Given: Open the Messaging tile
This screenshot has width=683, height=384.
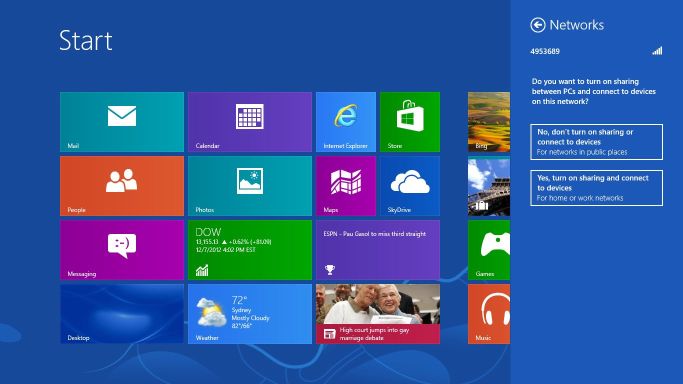Looking at the screenshot, I should point(122,250).
